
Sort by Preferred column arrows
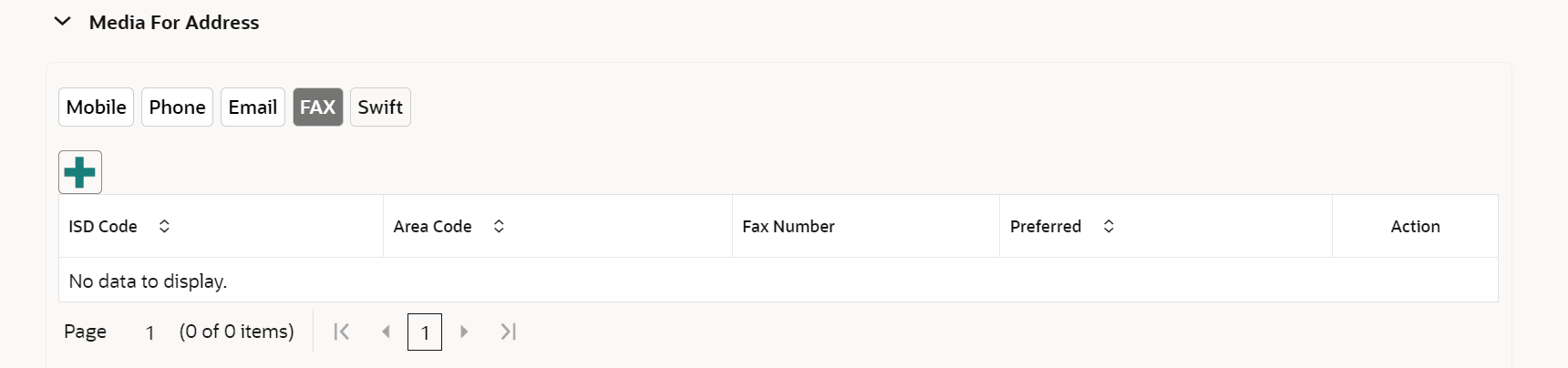click(1109, 226)
